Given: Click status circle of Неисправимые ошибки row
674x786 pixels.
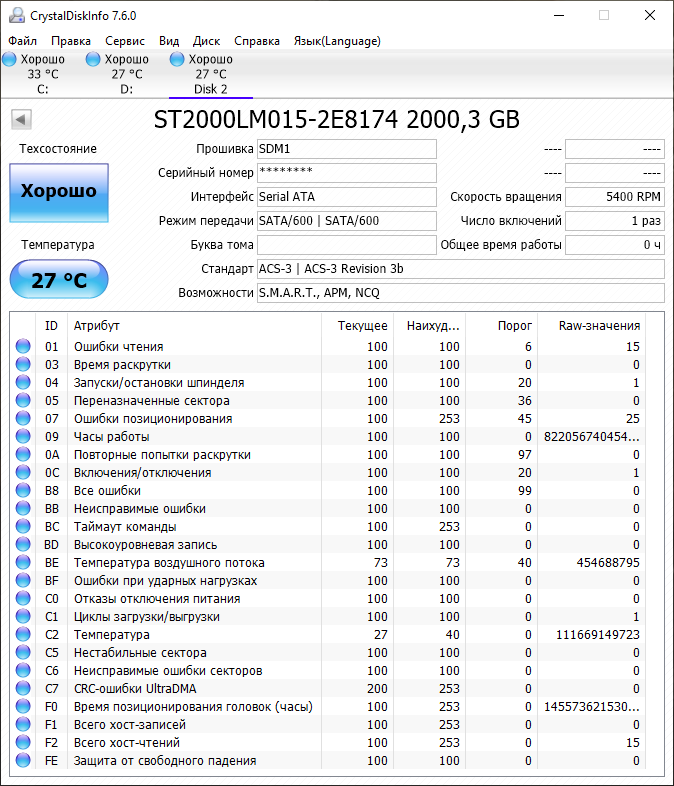Looking at the screenshot, I should tap(23, 509).
